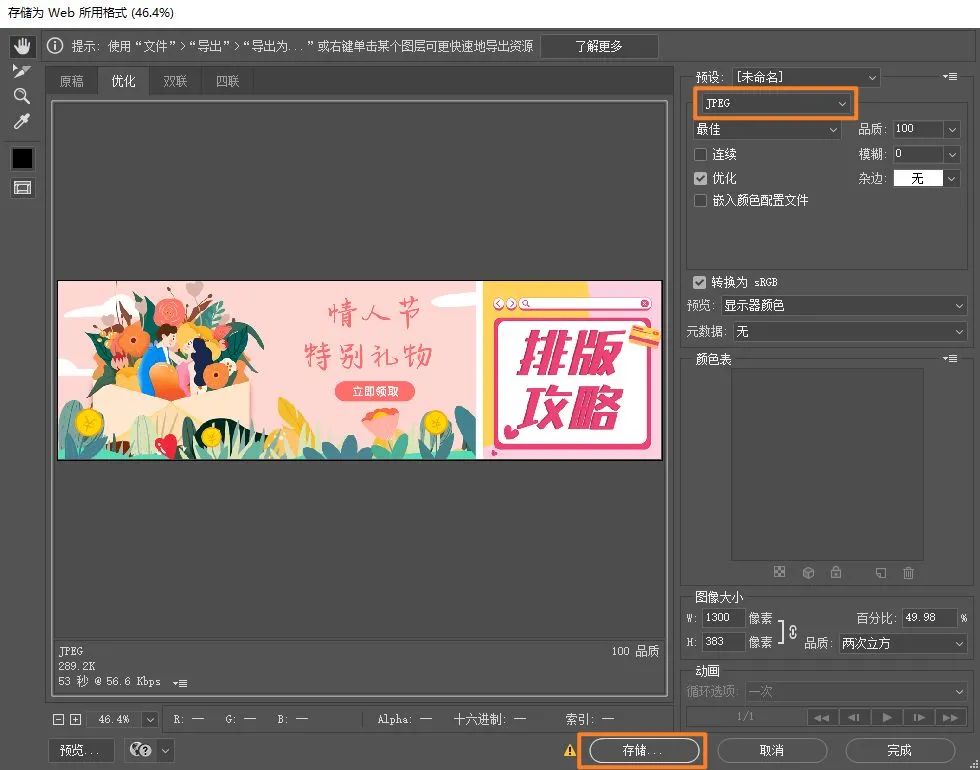Expand the 元数据 dropdown

(x=849, y=331)
